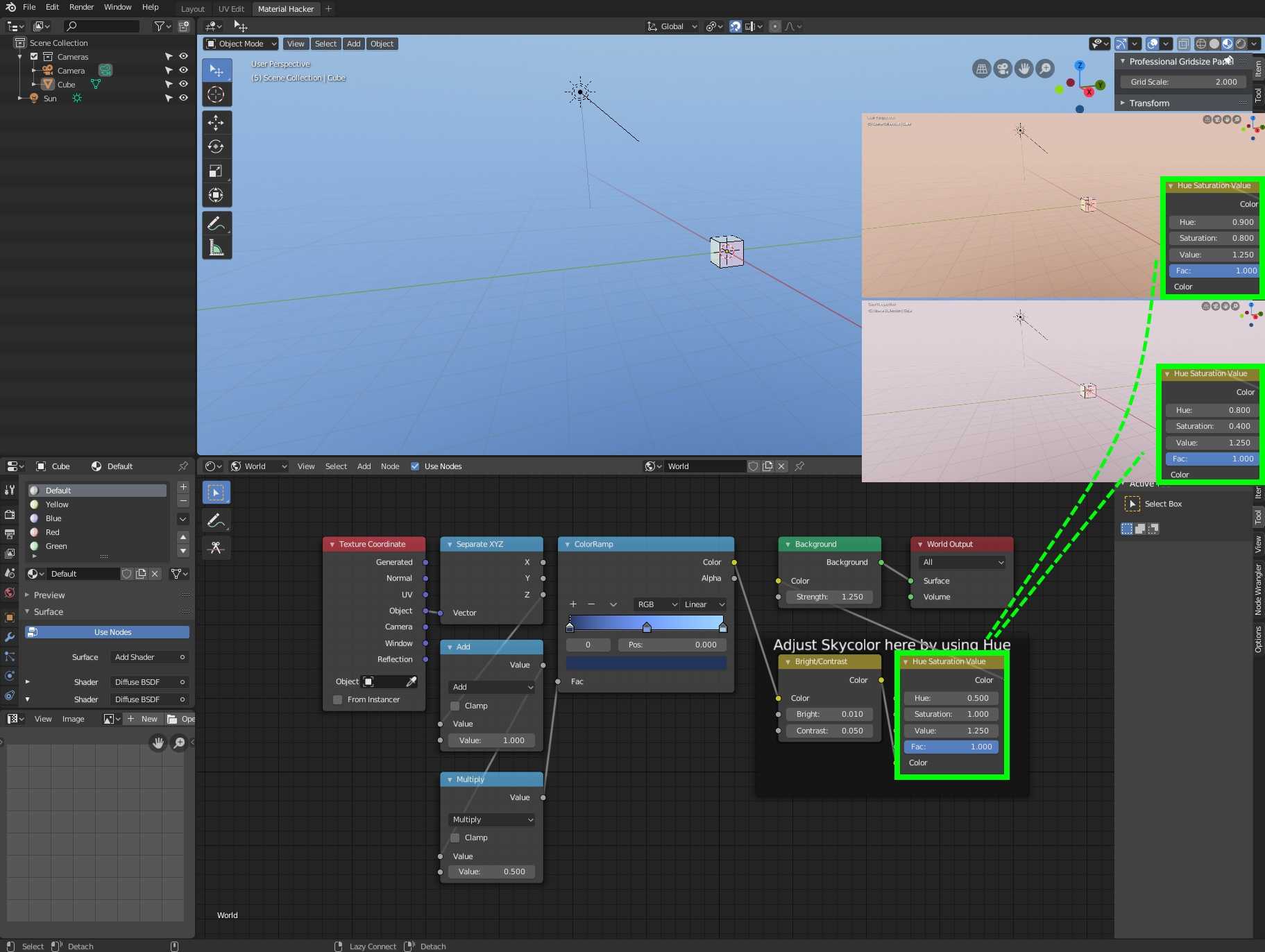Switch to the UV Edit workspace tab
Screen dimensions: 1265x952
point(231,9)
